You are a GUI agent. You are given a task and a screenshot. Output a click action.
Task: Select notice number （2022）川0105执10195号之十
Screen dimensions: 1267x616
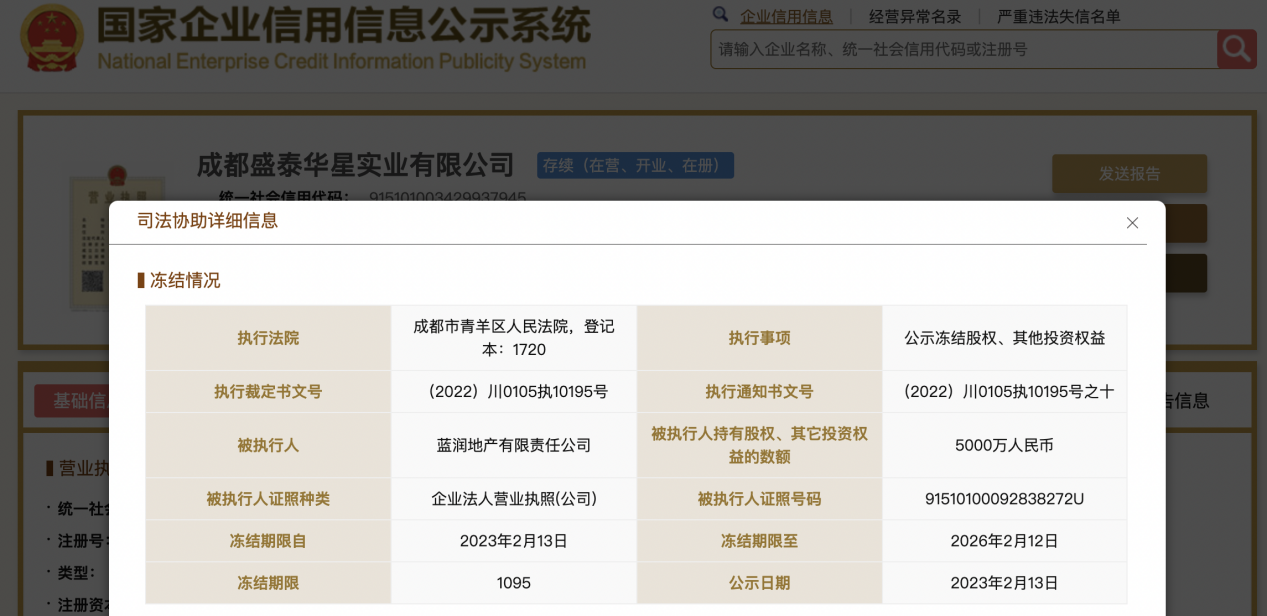(x=1005, y=392)
